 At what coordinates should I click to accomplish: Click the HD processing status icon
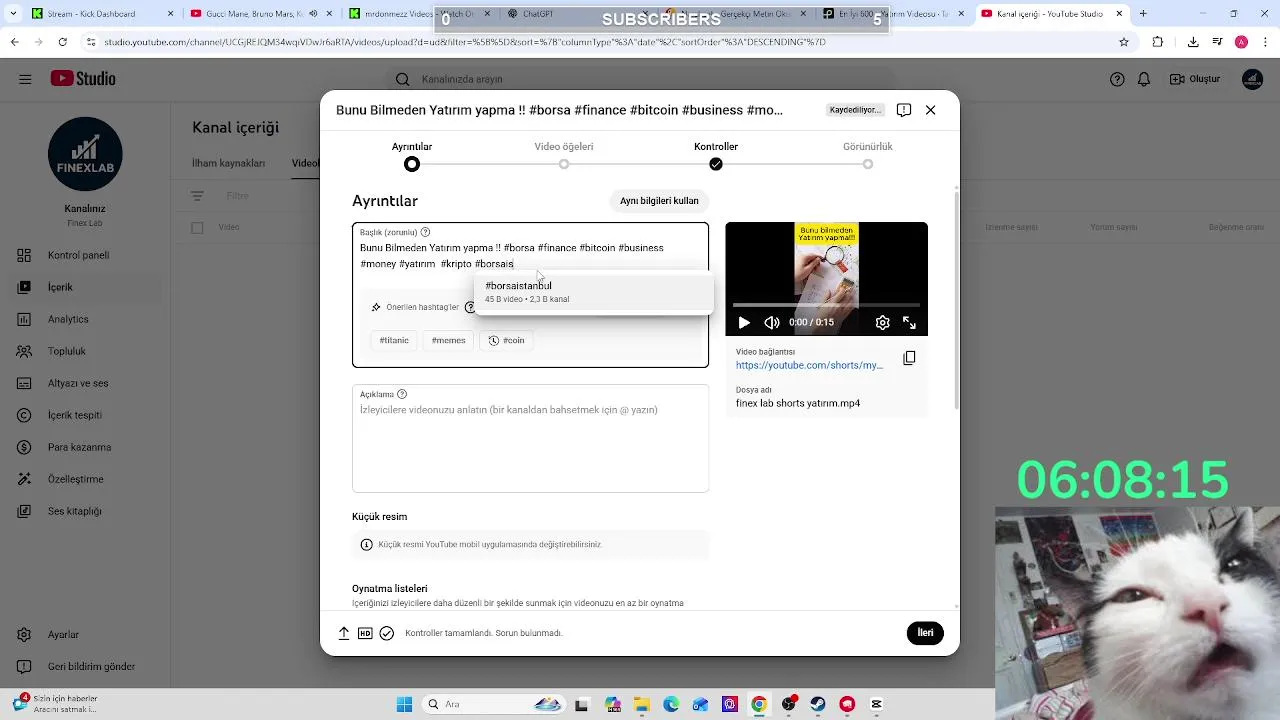pos(365,633)
